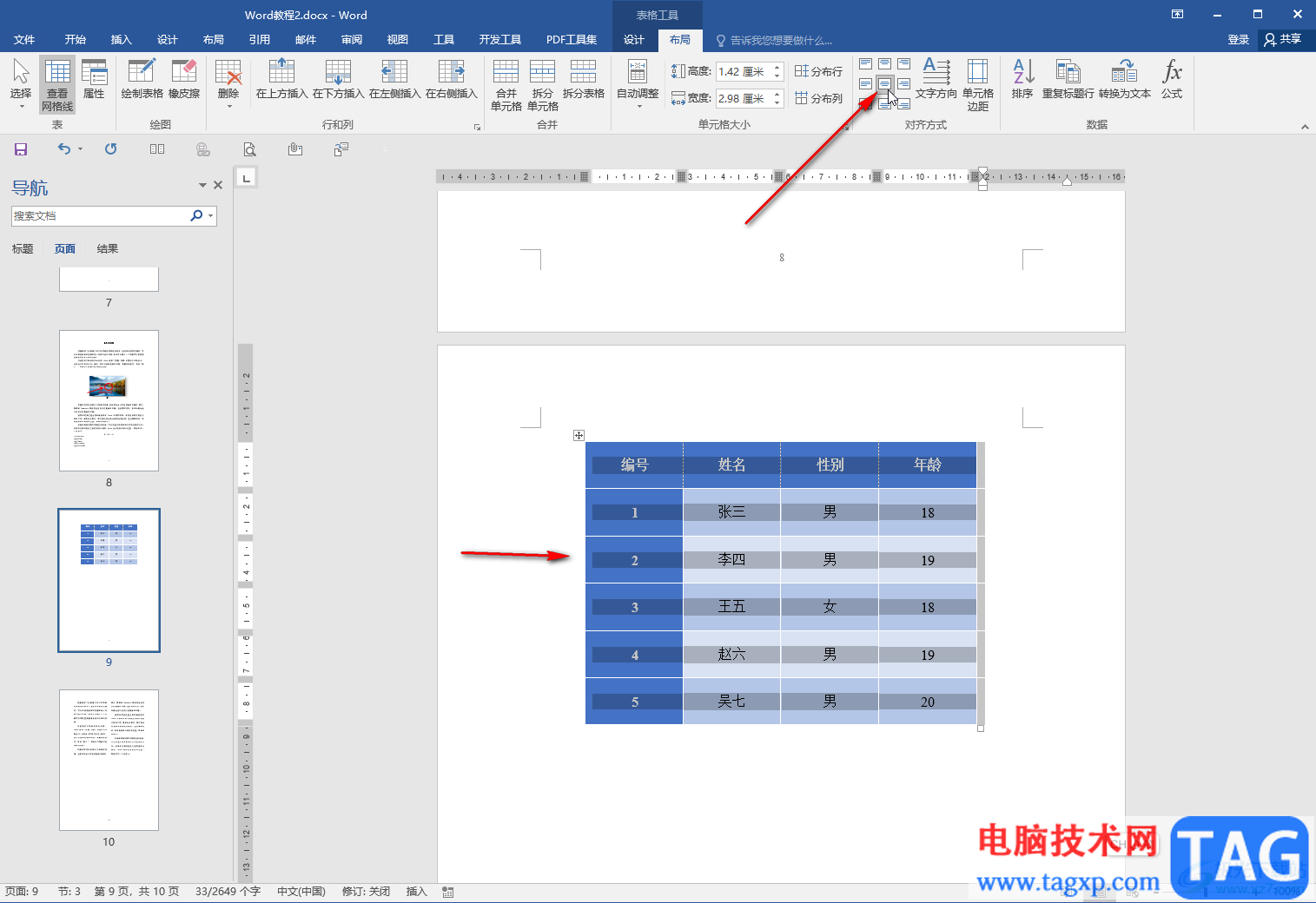Select align top right option
The width and height of the screenshot is (1316, 903).
903,64
